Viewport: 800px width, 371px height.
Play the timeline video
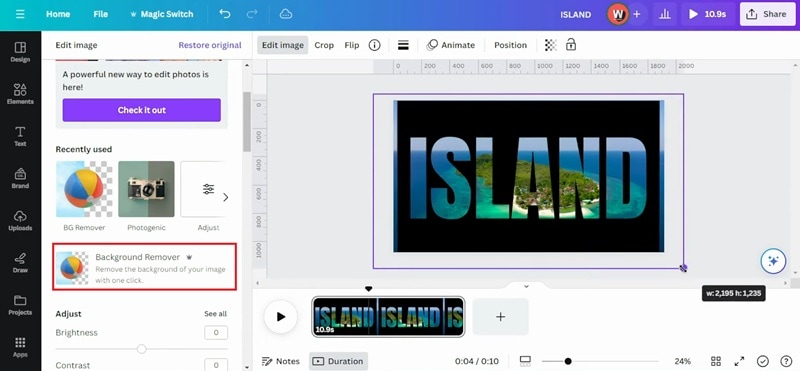[281, 317]
